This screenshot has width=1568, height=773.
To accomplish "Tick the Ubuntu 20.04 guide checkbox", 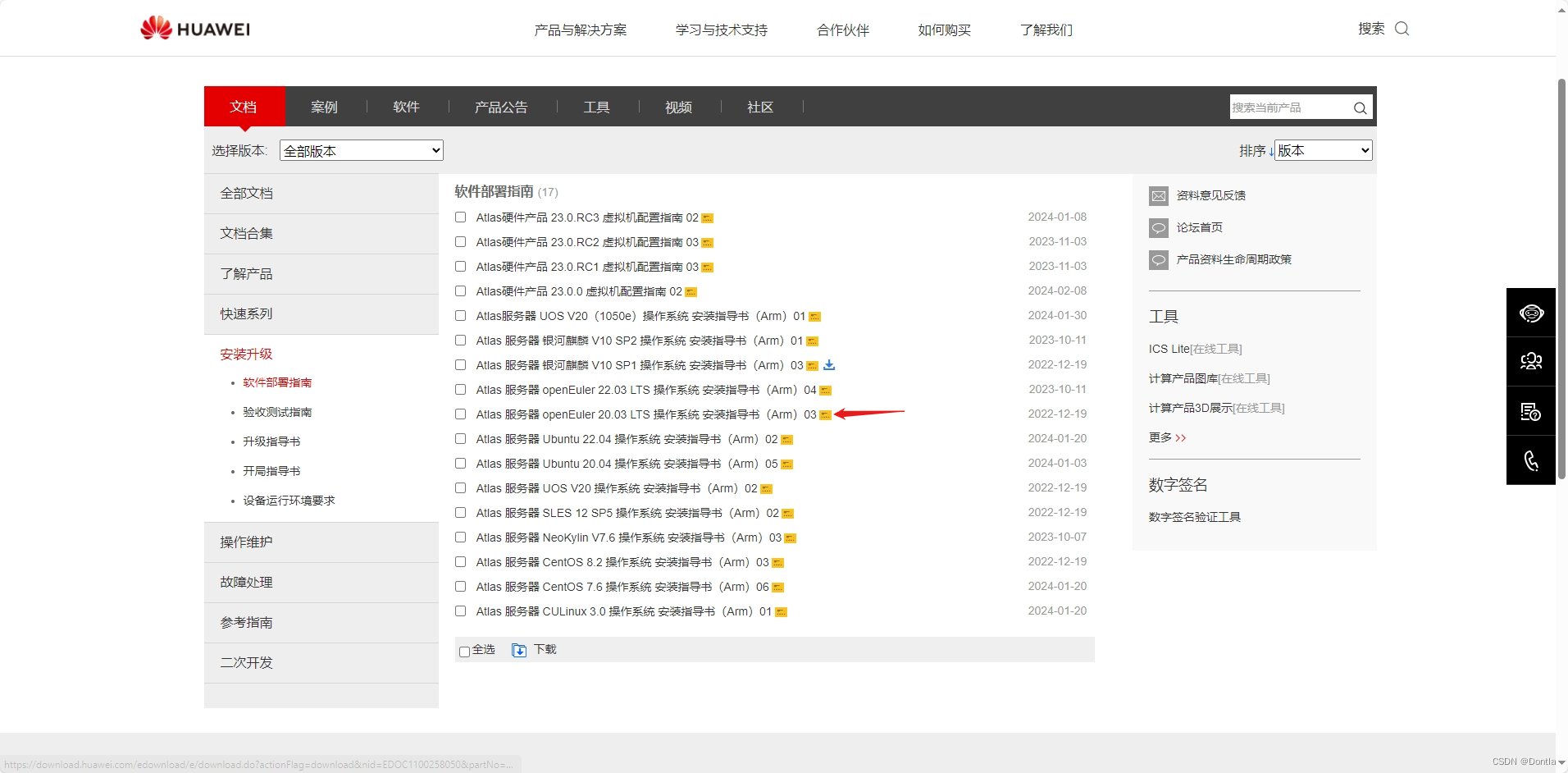I will coord(460,464).
